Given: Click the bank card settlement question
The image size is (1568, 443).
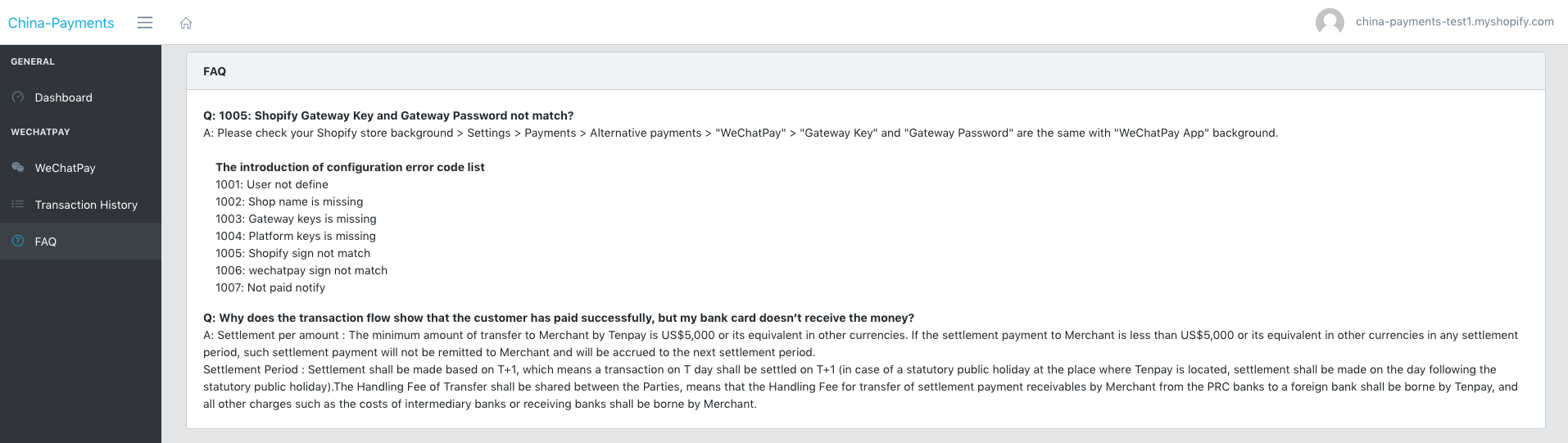Looking at the screenshot, I should 559,318.
